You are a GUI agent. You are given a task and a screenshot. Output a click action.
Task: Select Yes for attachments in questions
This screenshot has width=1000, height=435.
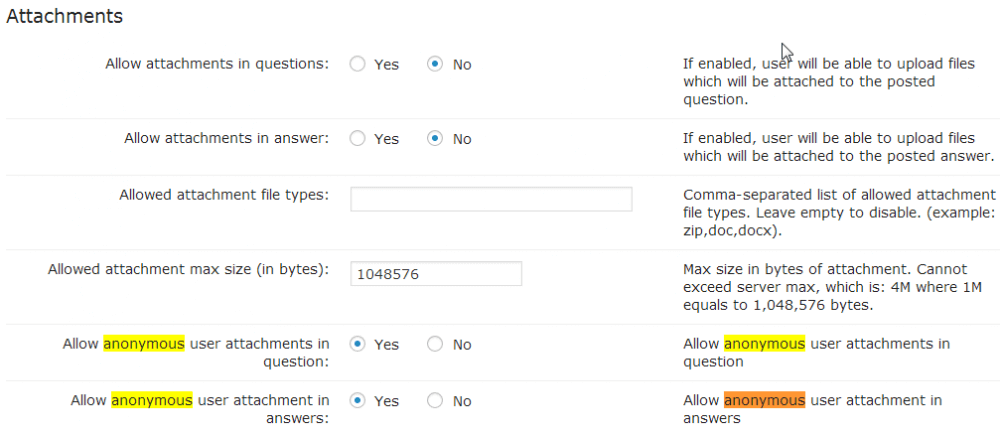[357, 64]
